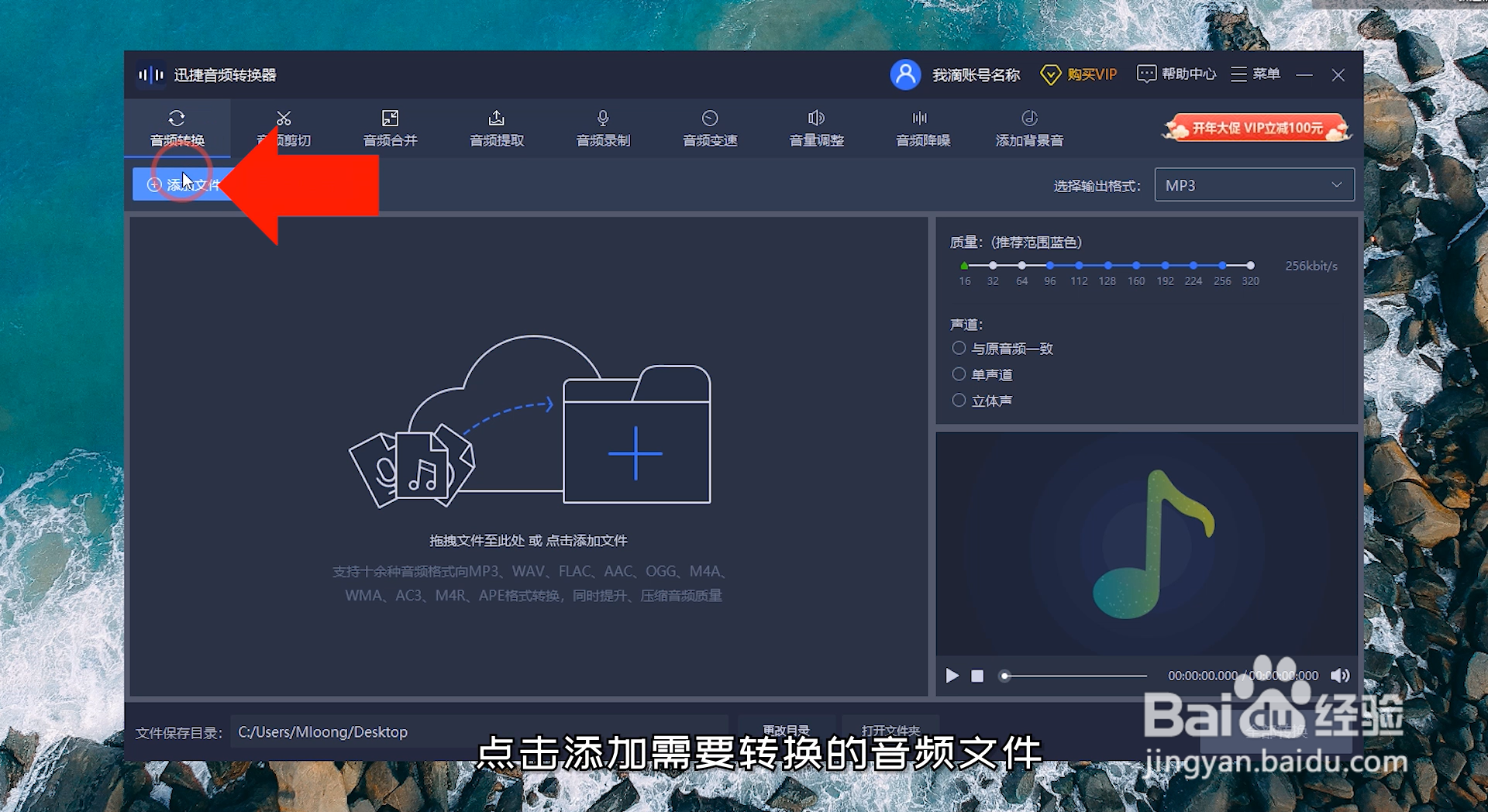Open the 音频提取 tab
The width and height of the screenshot is (1488, 812).
[x=497, y=129]
